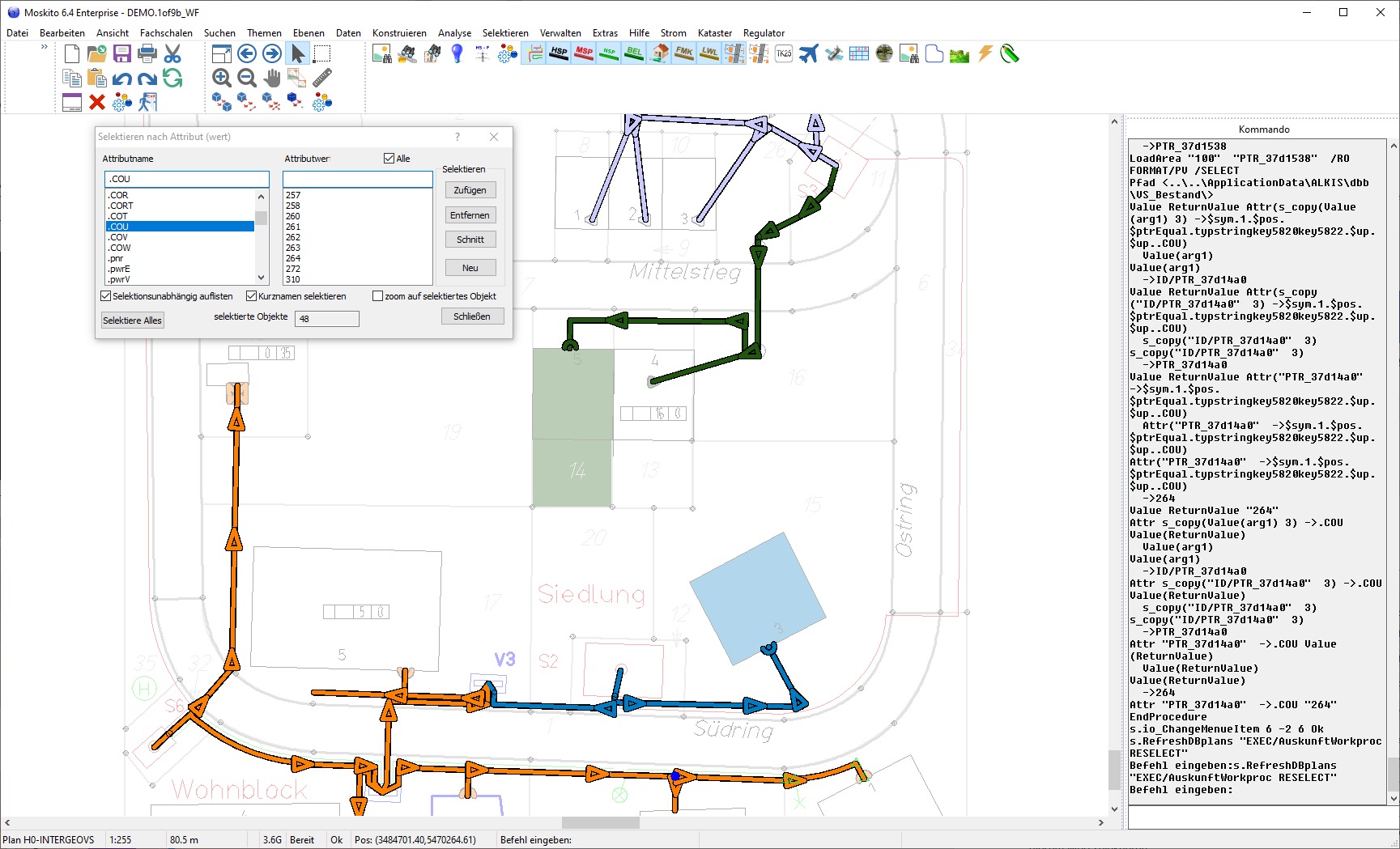The image size is (1400, 849).
Task: Click the horizontal map scrollbar thumb
Action: tap(600, 822)
